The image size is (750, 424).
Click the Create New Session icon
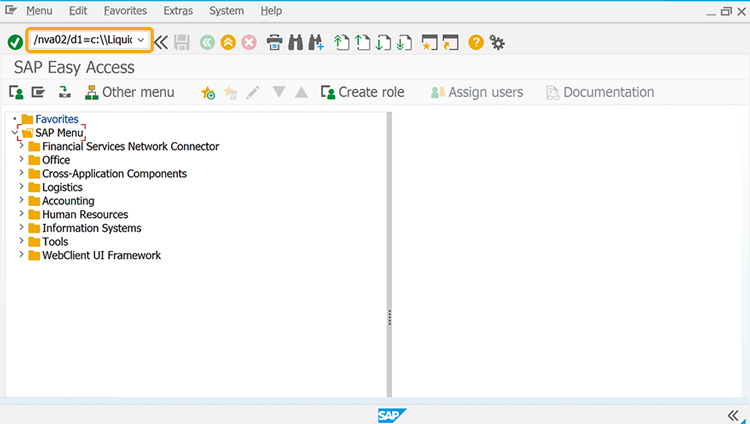click(x=430, y=42)
